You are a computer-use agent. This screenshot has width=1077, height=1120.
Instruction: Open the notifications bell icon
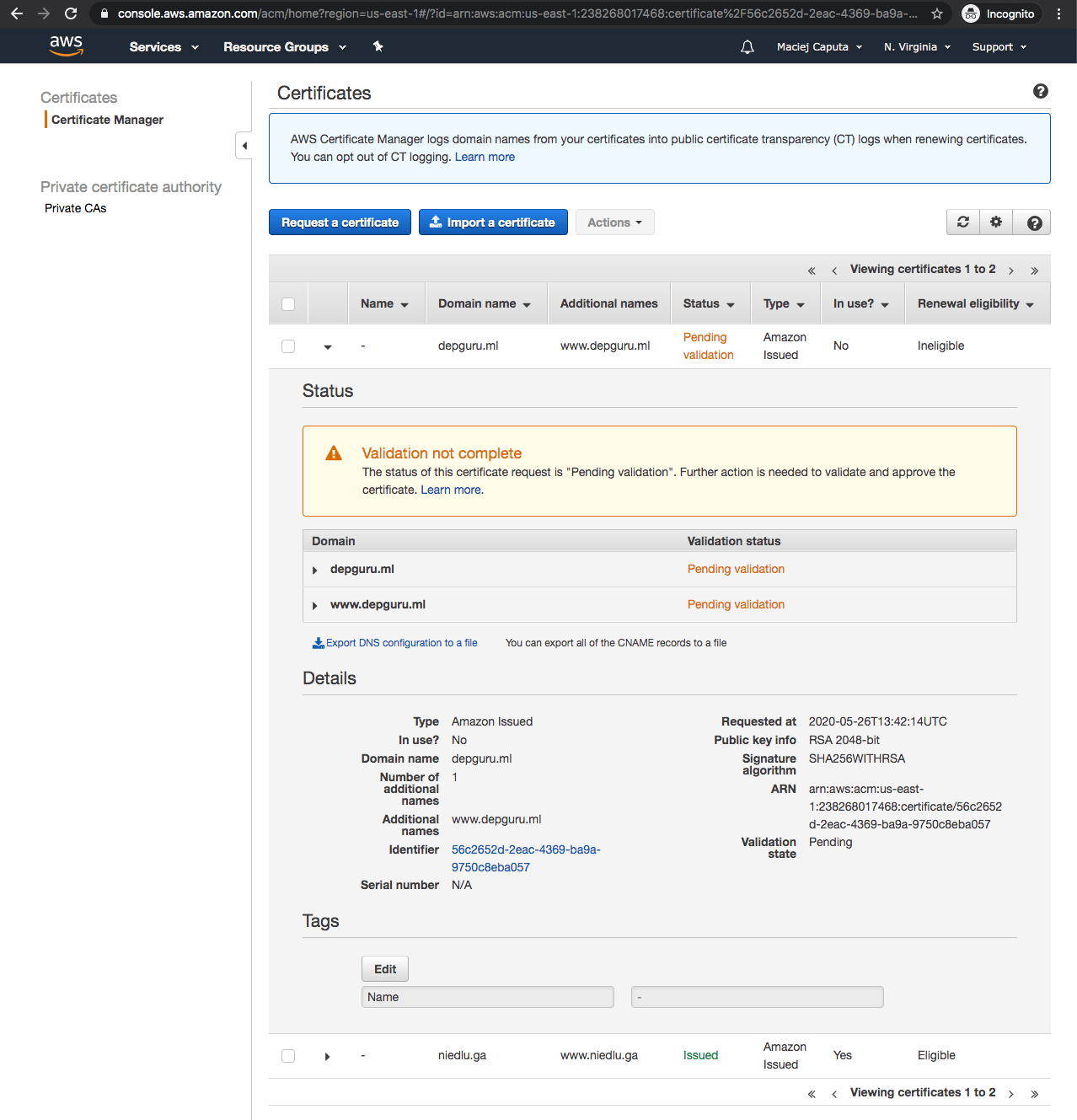(747, 47)
